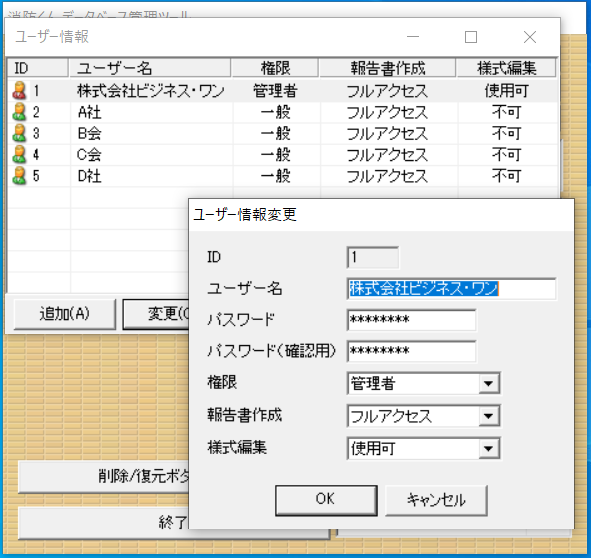Select the user icon beside A社

[19, 112]
